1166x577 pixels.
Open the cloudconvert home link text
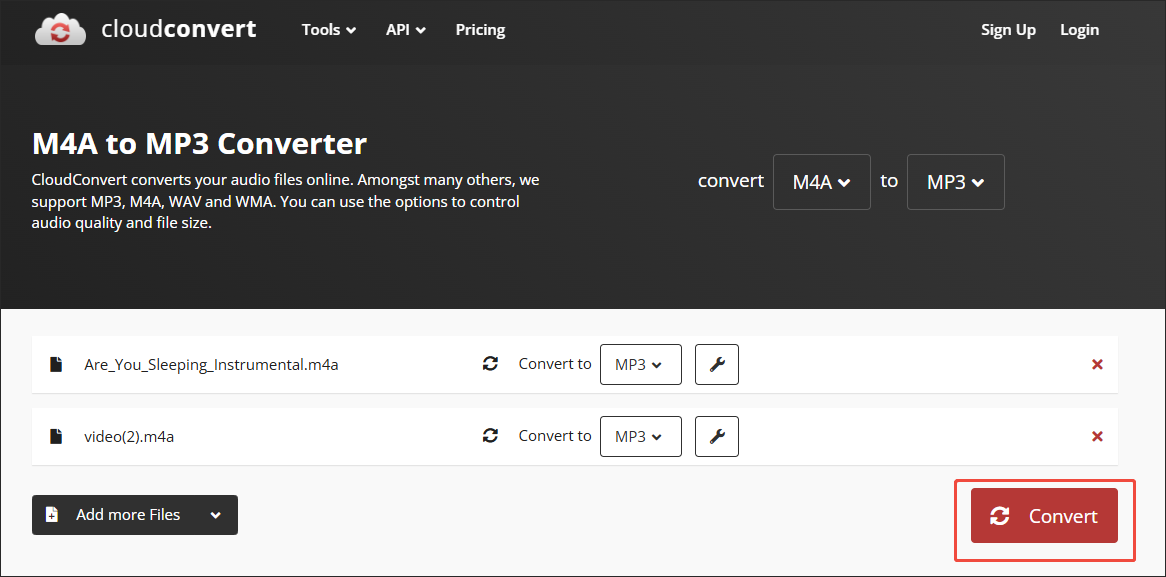(178, 30)
